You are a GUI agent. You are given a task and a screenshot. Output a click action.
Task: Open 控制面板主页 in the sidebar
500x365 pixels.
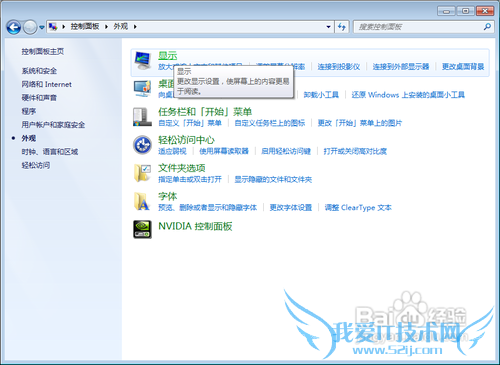click(x=43, y=51)
